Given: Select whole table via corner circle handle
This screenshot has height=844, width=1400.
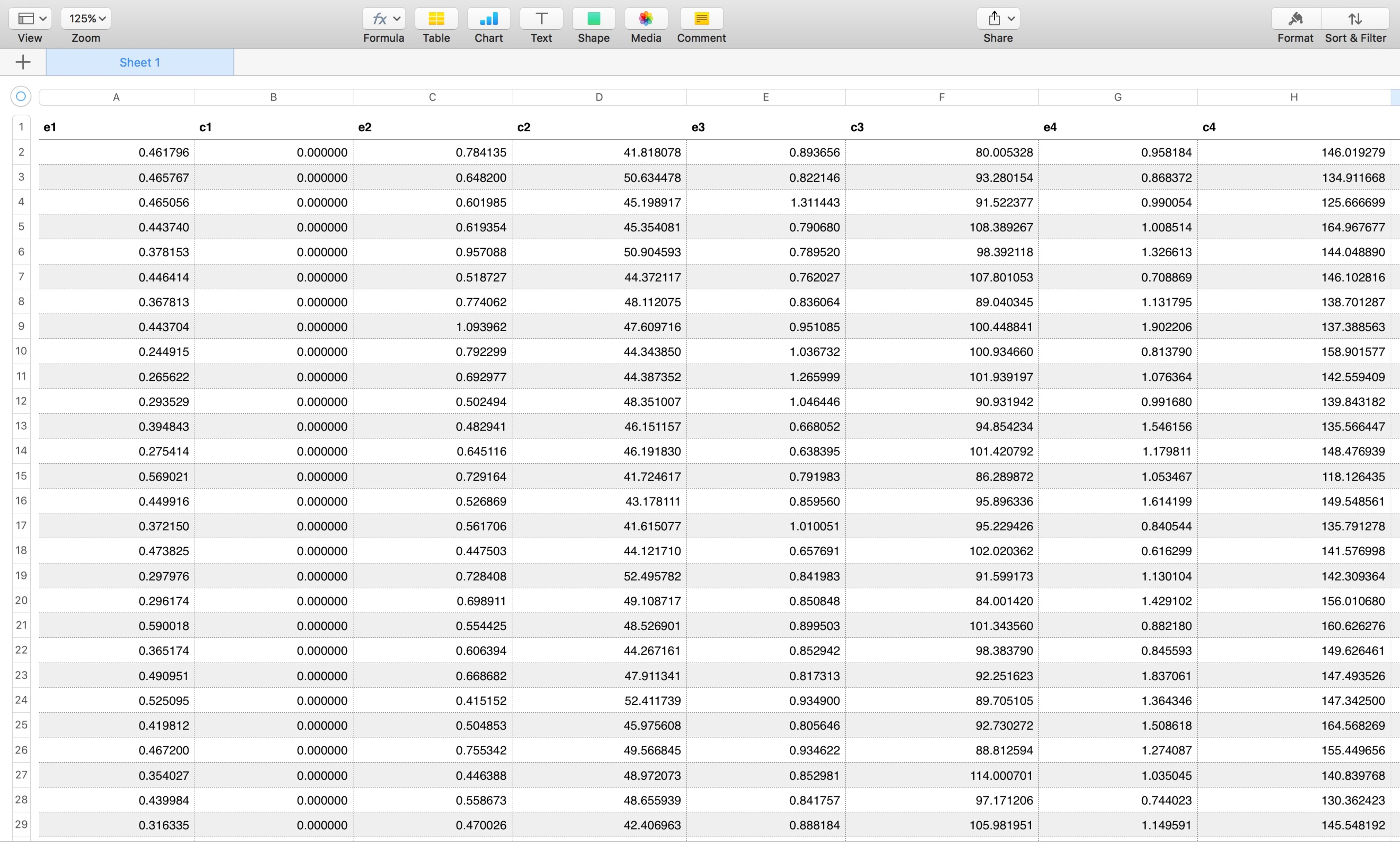Looking at the screenshot, I should (21, 97).
